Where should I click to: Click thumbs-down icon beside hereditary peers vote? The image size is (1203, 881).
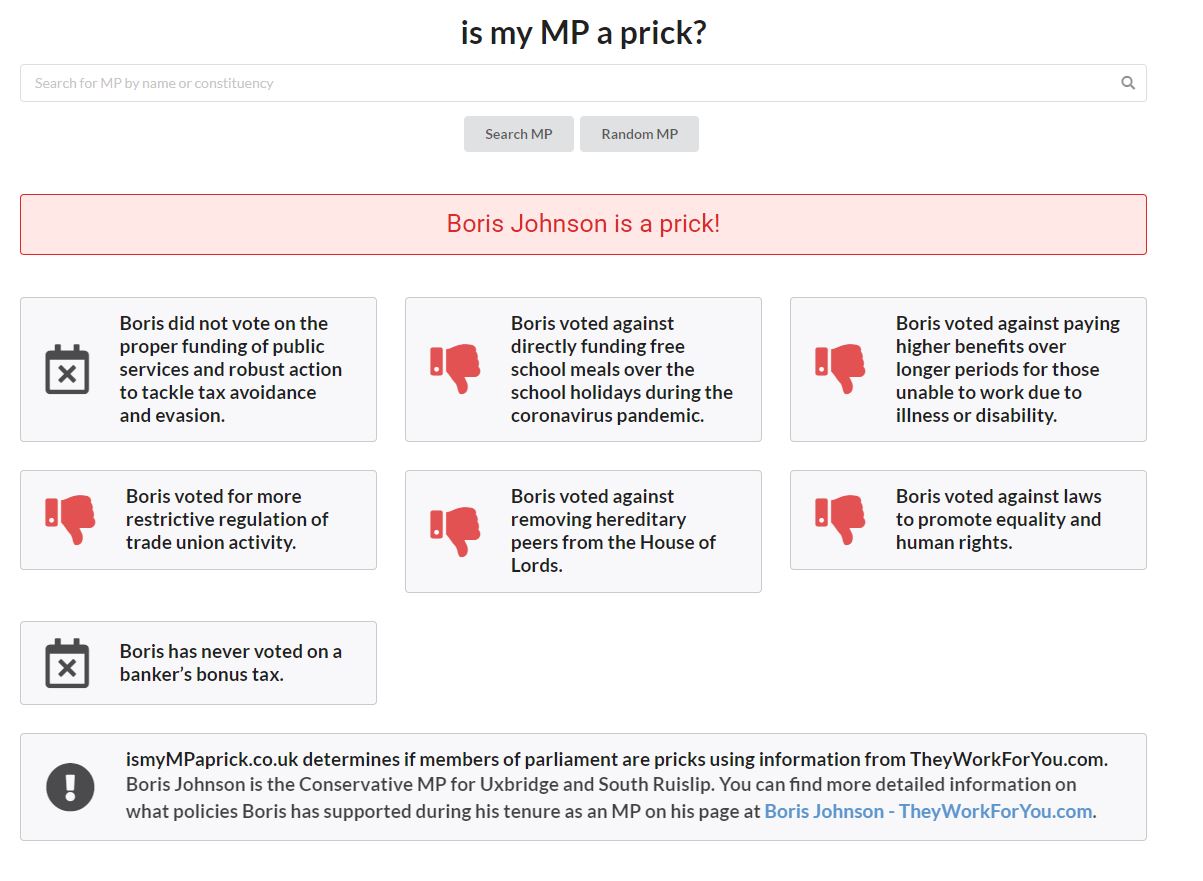point(455,531)
